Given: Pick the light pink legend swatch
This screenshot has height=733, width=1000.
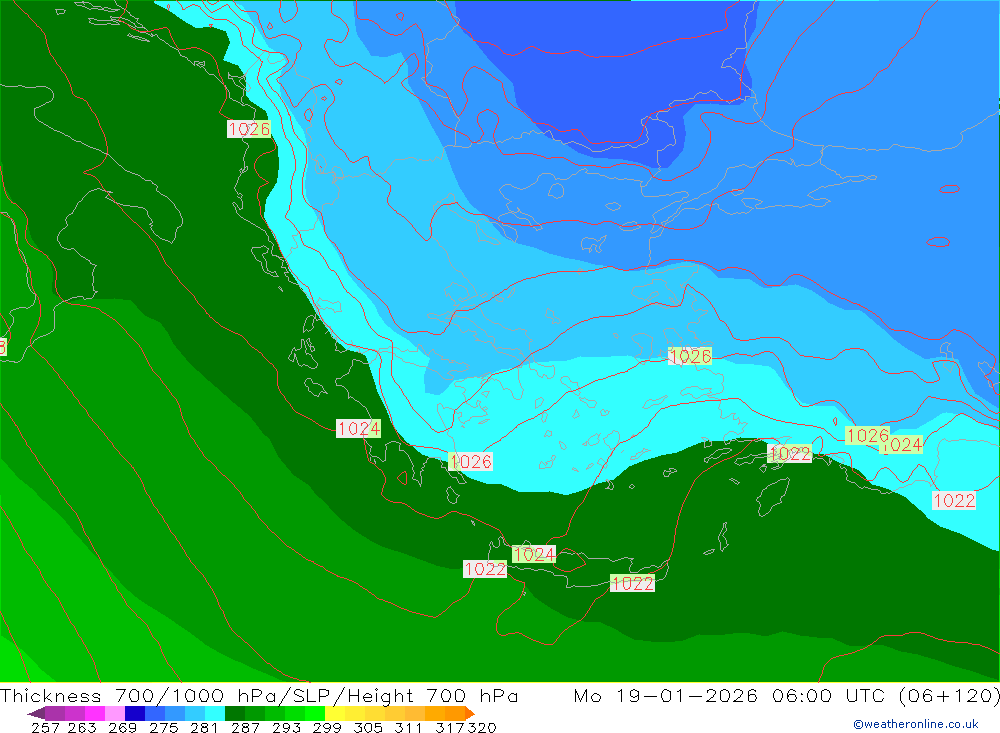Looking at the screenshot, I should (115, 713).
